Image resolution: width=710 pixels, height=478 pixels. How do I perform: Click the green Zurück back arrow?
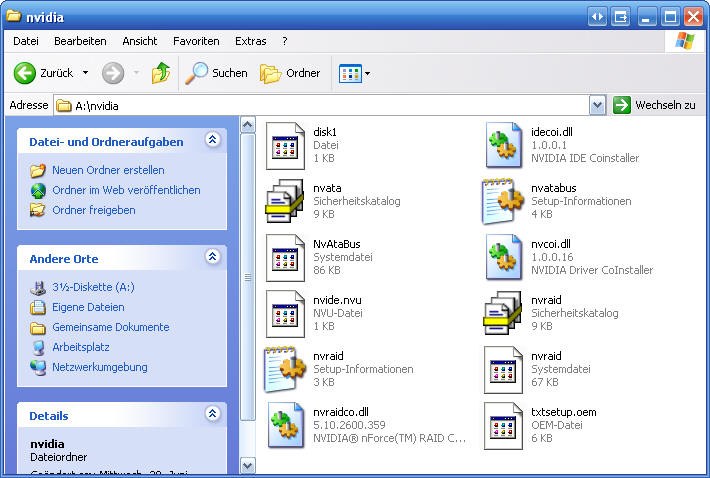24,73
